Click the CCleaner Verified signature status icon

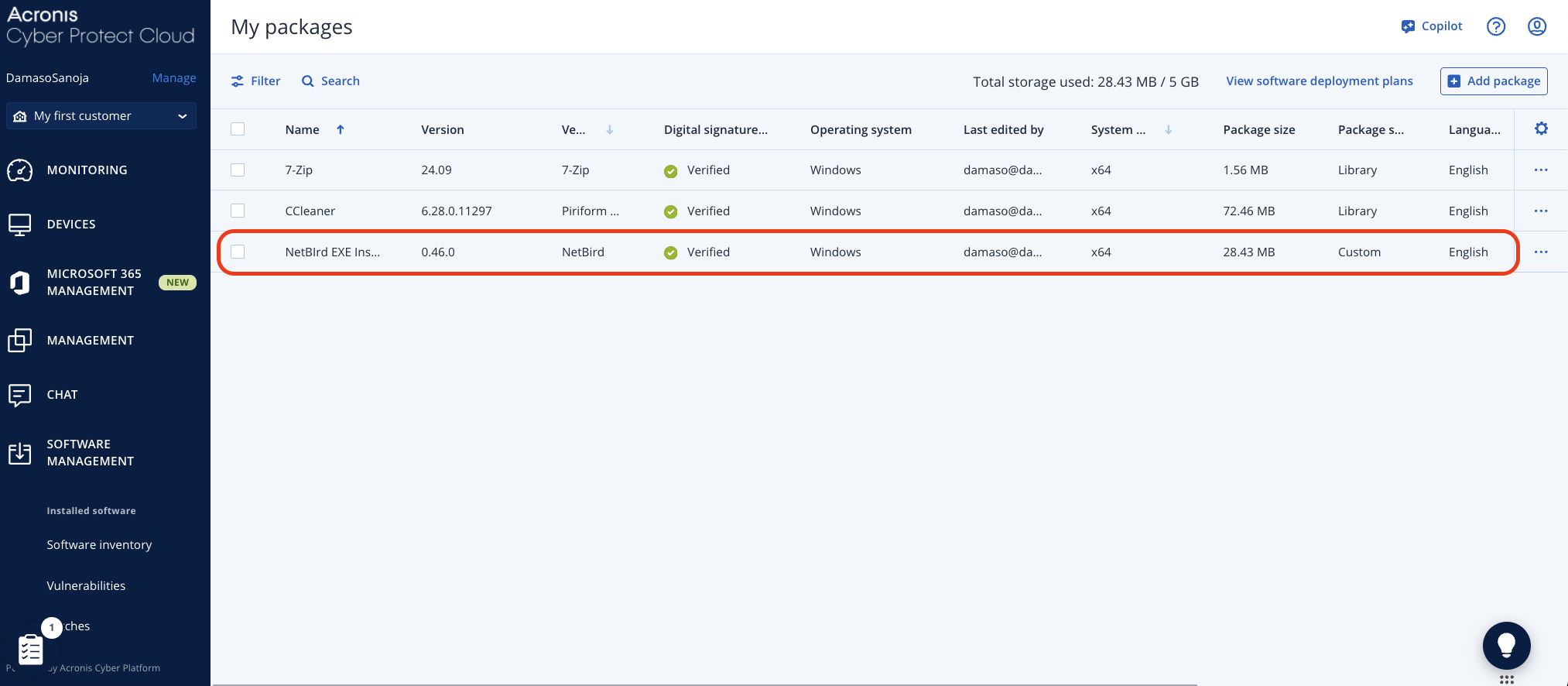click(x=671, y=212)
